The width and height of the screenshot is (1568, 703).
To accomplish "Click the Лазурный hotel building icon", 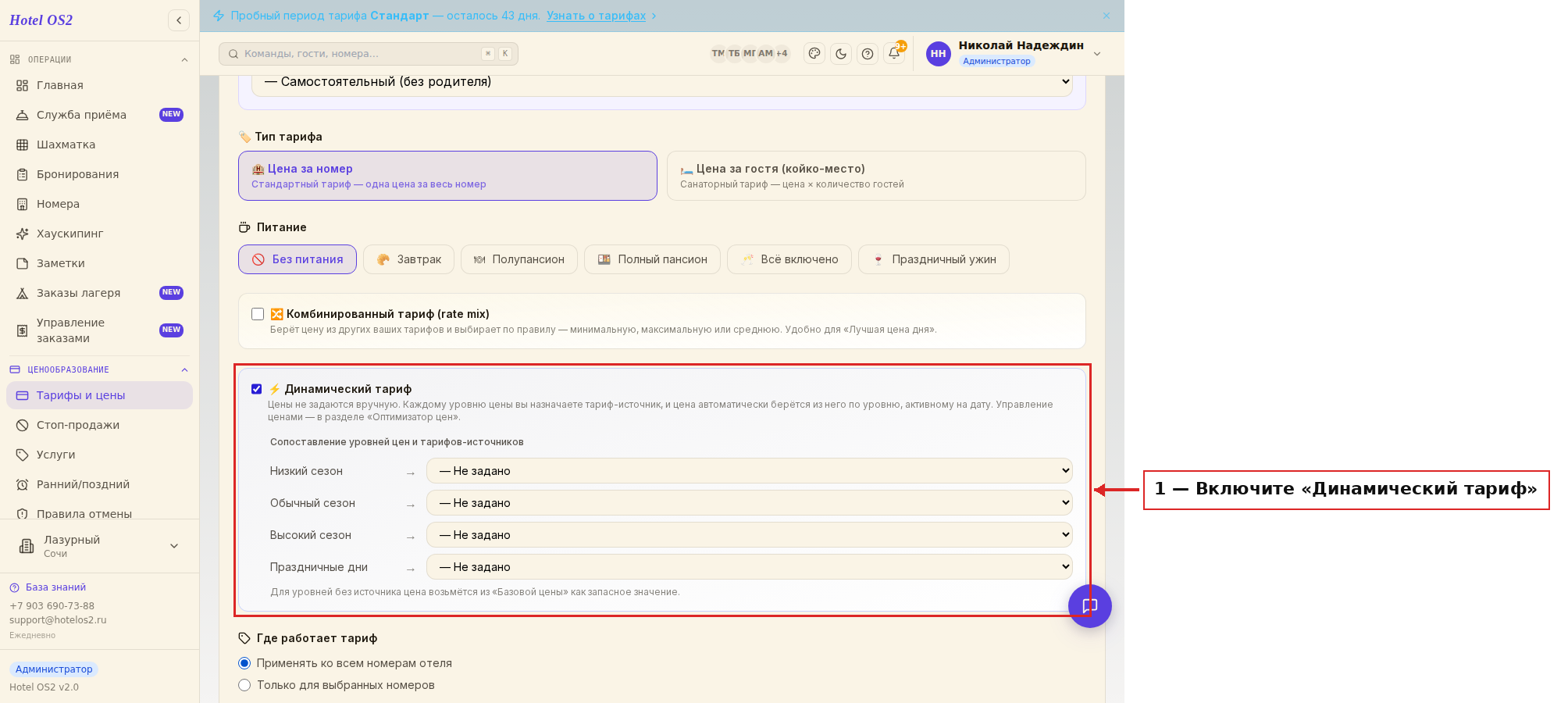I will 27,546.
